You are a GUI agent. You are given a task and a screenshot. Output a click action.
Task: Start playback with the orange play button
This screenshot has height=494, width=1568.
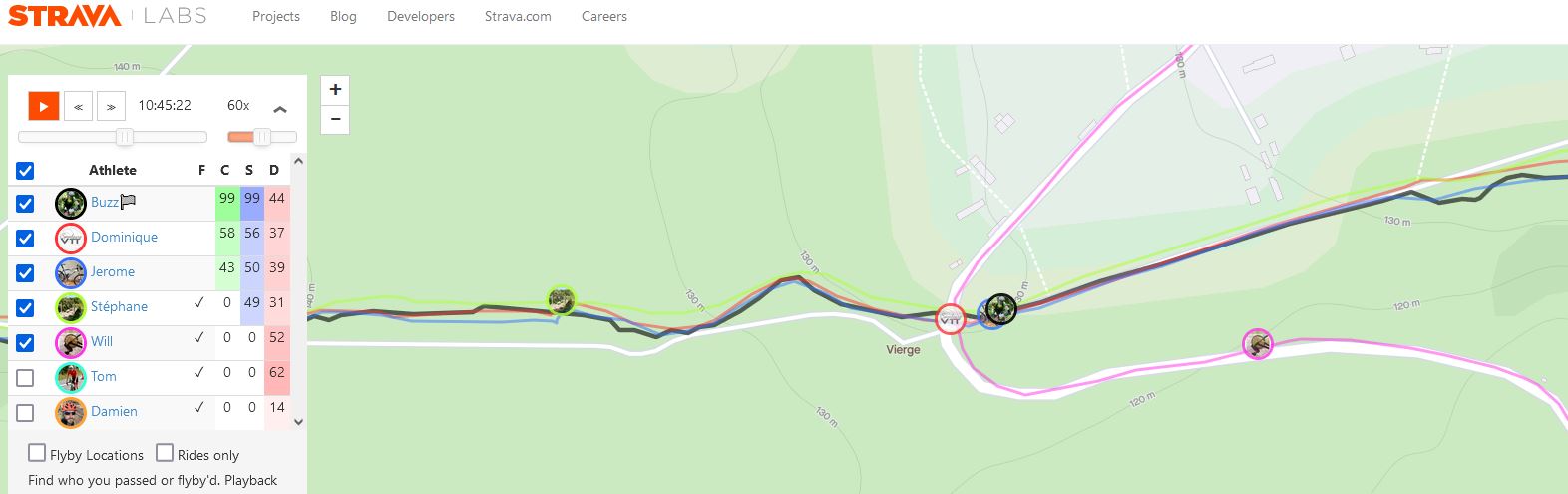point(44,106)
